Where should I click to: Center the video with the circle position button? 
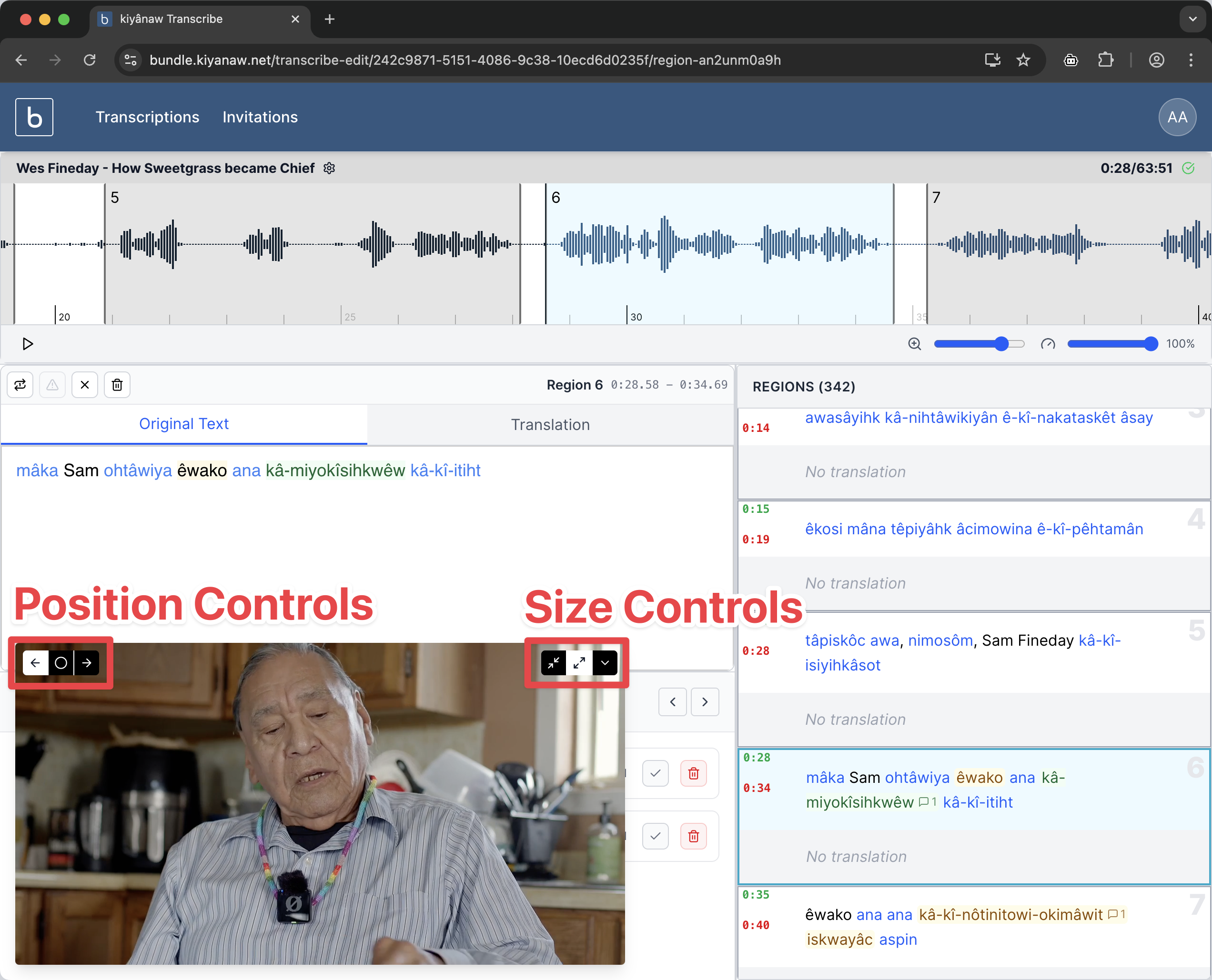(x=61, y=663)
